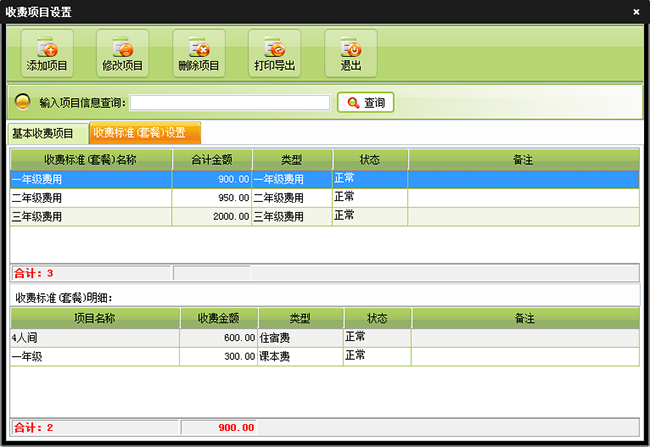Click the project info search input field
Screen dimensions: 650x447
click(229, 102)
